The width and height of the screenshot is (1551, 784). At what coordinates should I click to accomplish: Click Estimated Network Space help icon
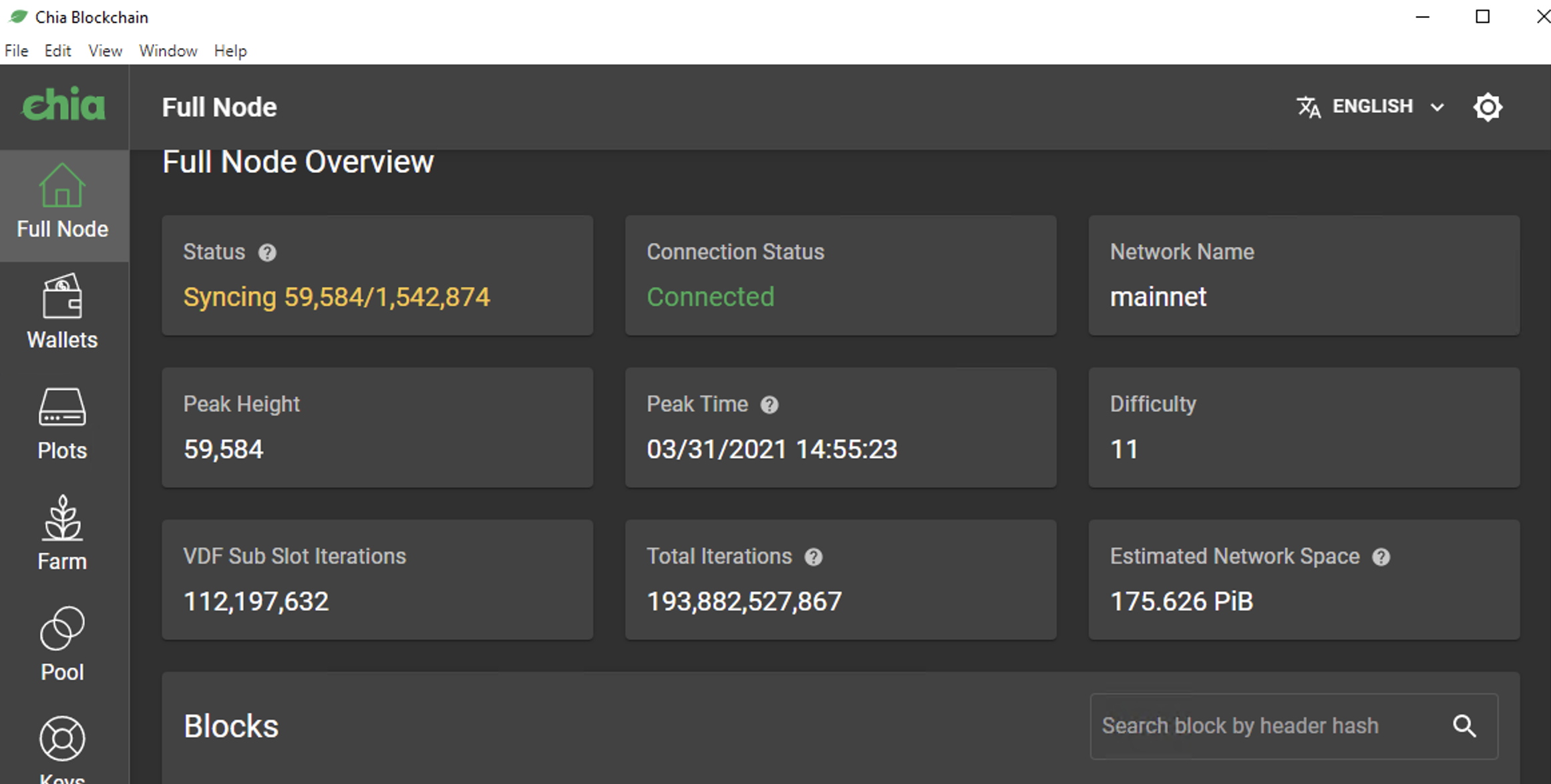pos(1381,557)
